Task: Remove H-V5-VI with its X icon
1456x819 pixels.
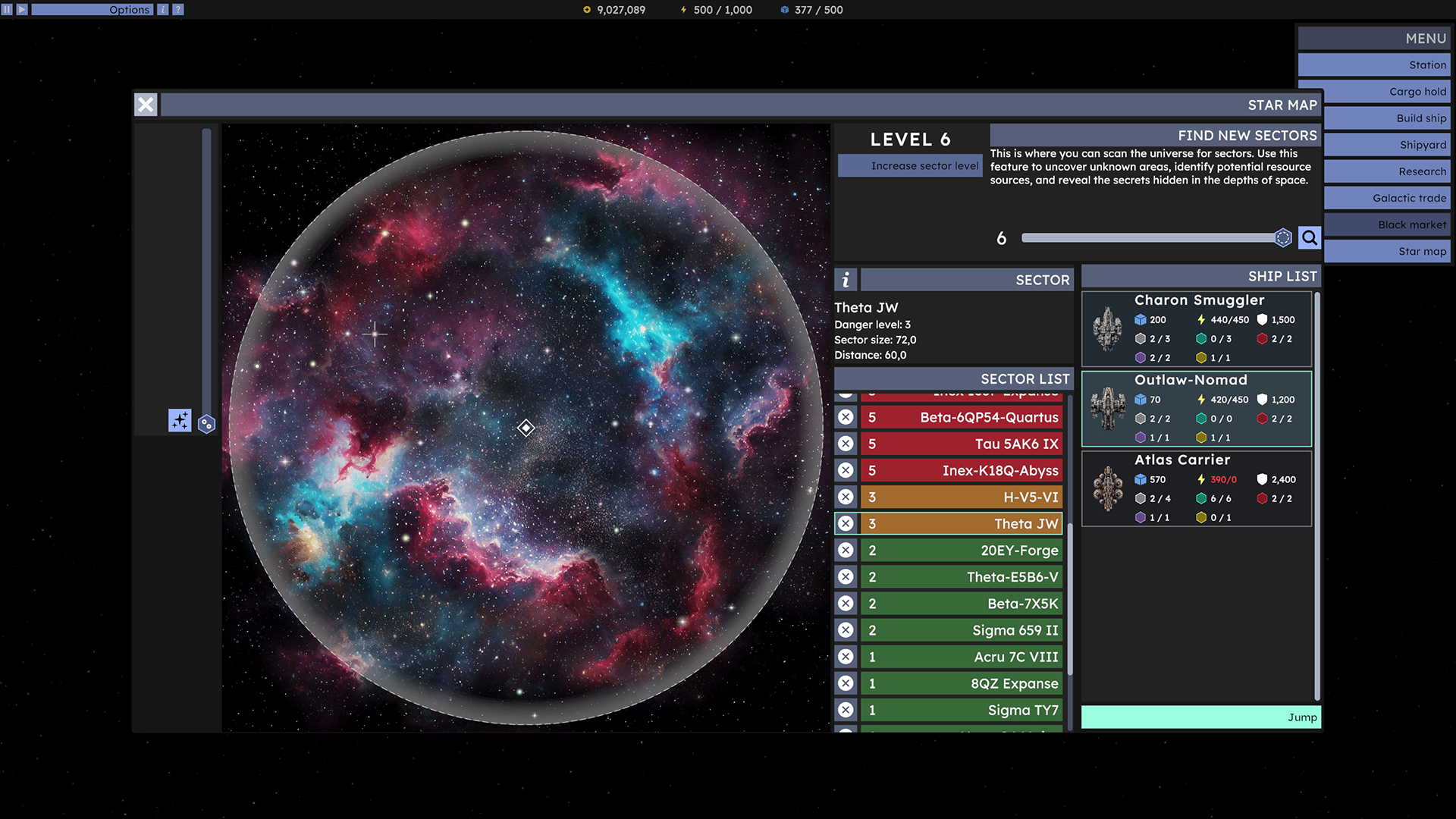Action: click(x=846, y=497)
